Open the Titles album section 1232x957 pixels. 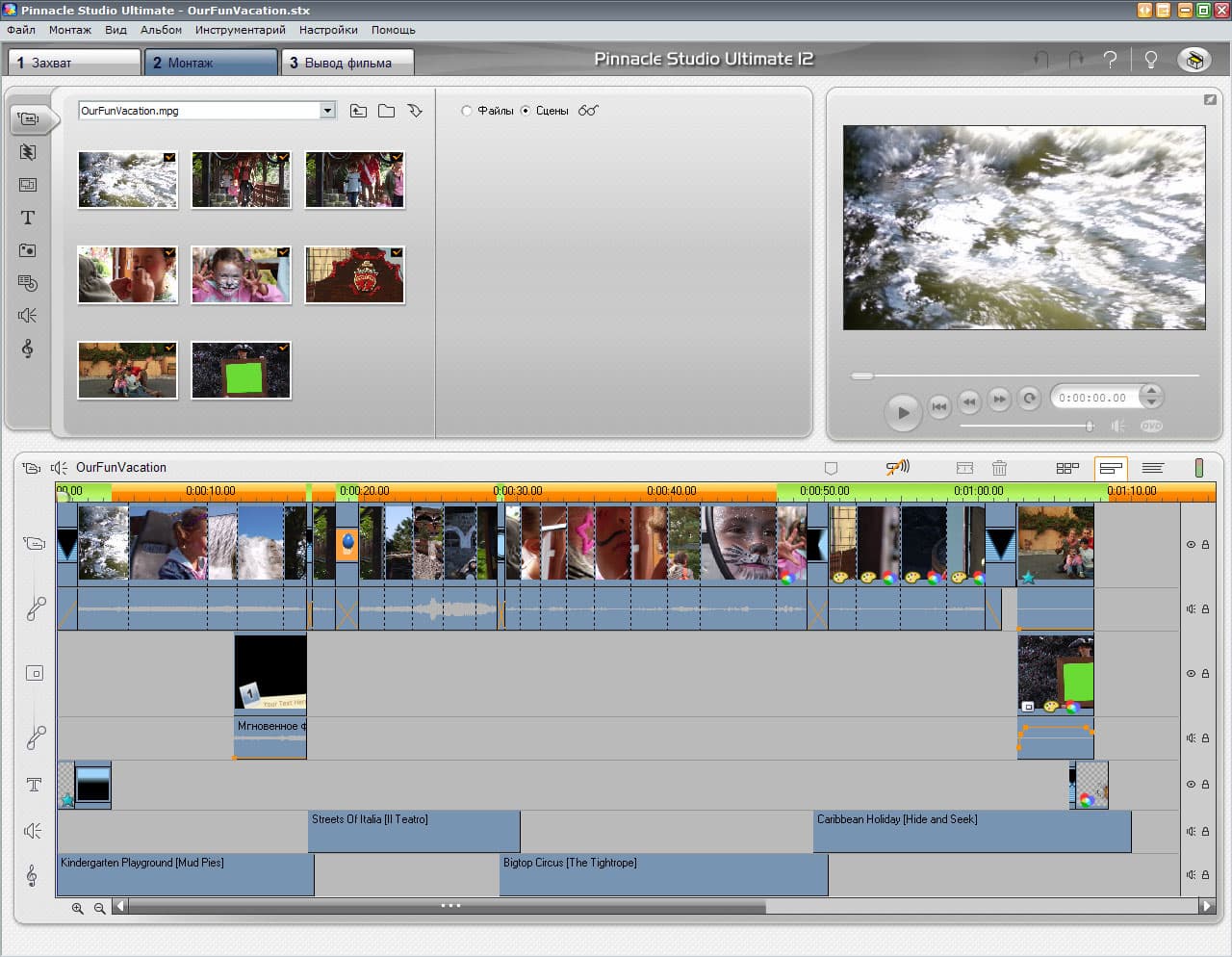(x=28, y=218)
